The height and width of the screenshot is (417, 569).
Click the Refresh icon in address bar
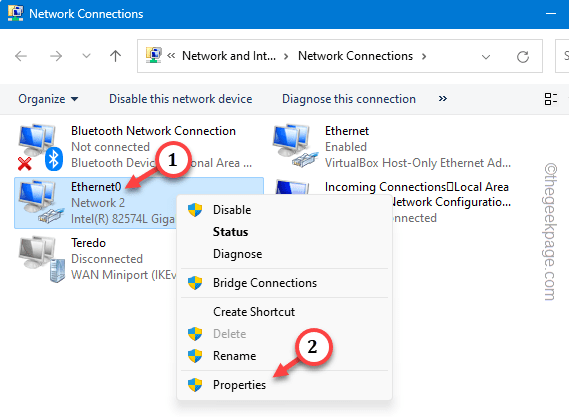[523, 57]
